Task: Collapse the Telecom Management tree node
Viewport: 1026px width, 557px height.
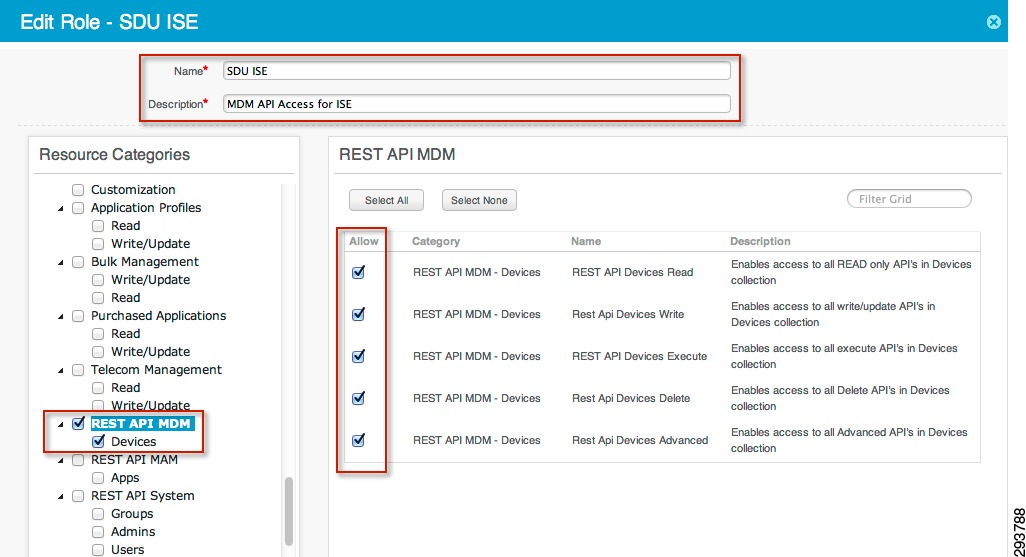Action: tap(61, 370)
